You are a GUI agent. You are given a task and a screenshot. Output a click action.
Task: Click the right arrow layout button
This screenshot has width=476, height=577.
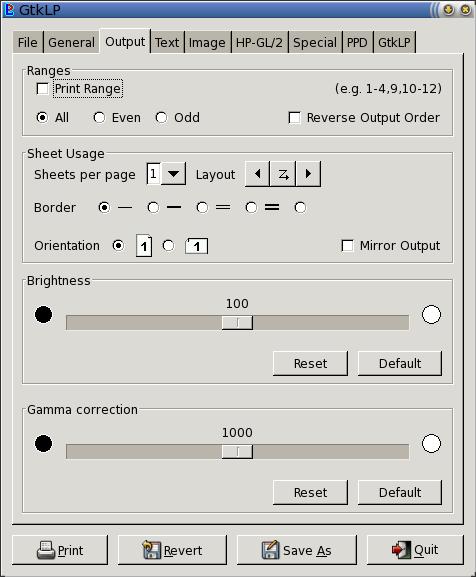(308, 174)
